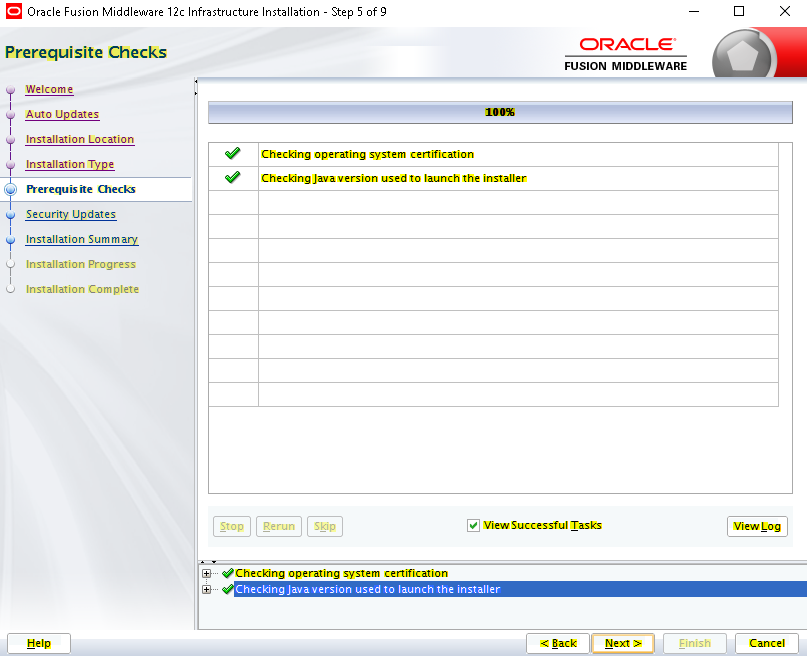This screenshot has height=656, width=807.
Task: Close the installer window
Action: pyautogui.click(x=784, y=11)
